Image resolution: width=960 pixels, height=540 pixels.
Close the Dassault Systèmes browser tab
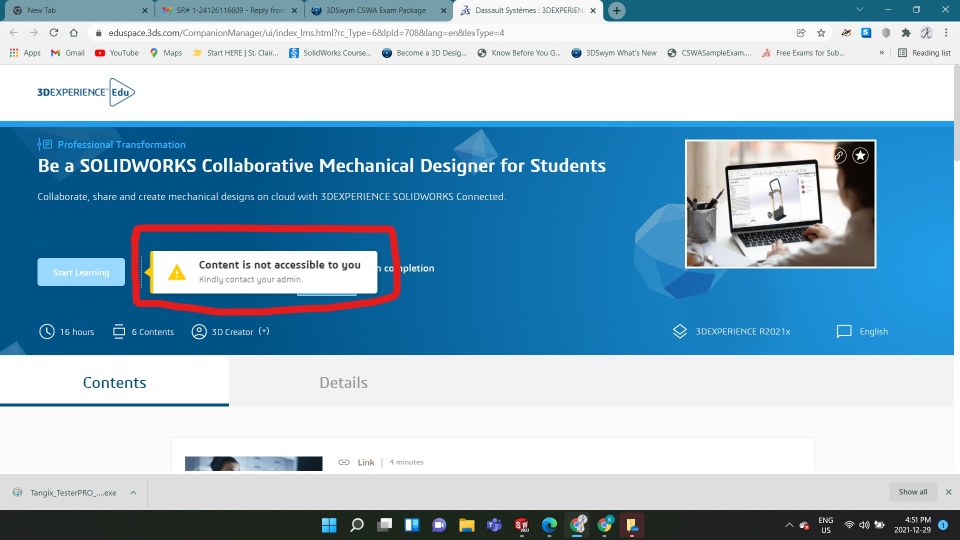click(x=593, y=10)
